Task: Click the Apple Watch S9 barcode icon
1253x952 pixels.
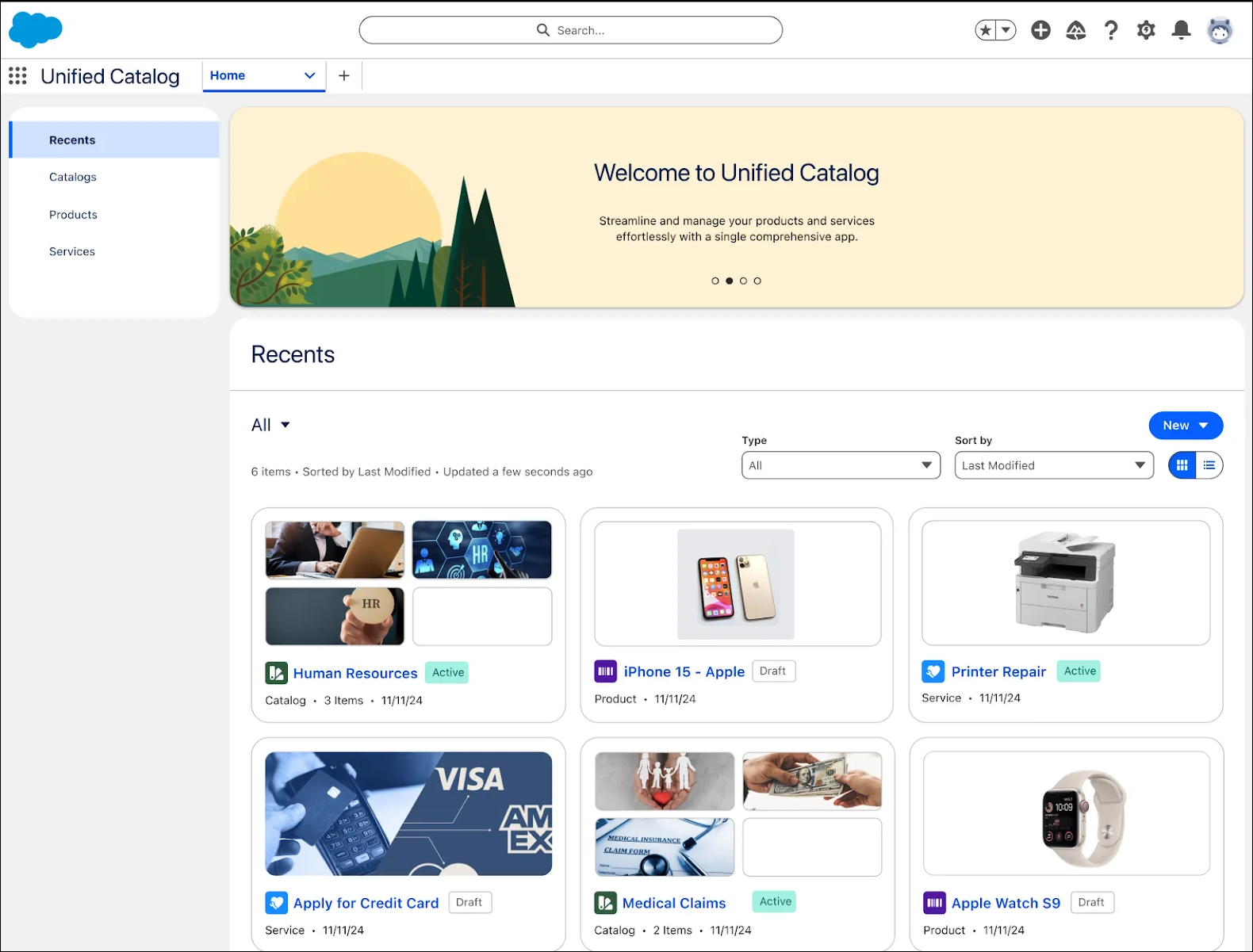Action: click(934, 903)
